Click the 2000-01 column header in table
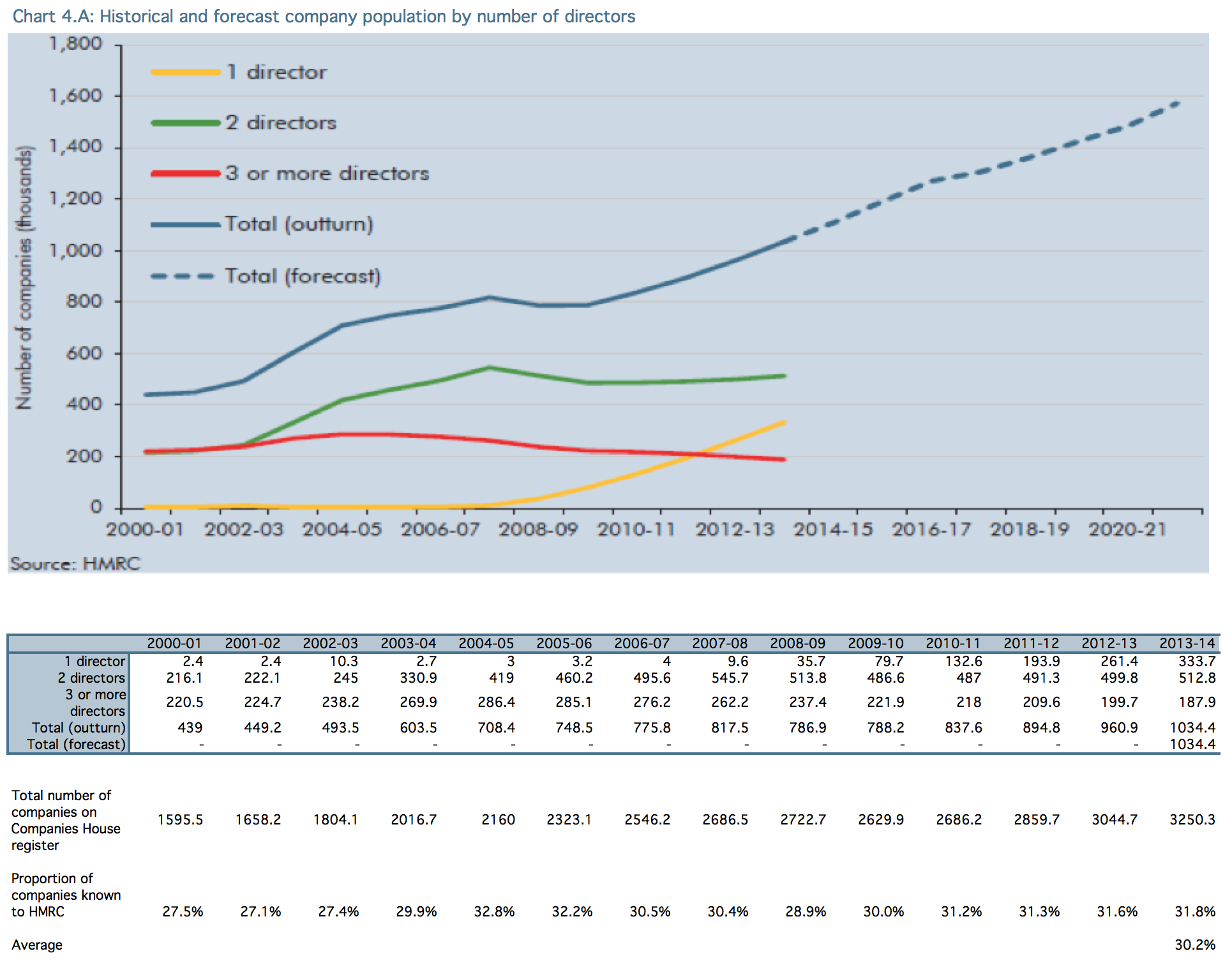This screenshot has height=972, width=1232. tap(174, 643)
